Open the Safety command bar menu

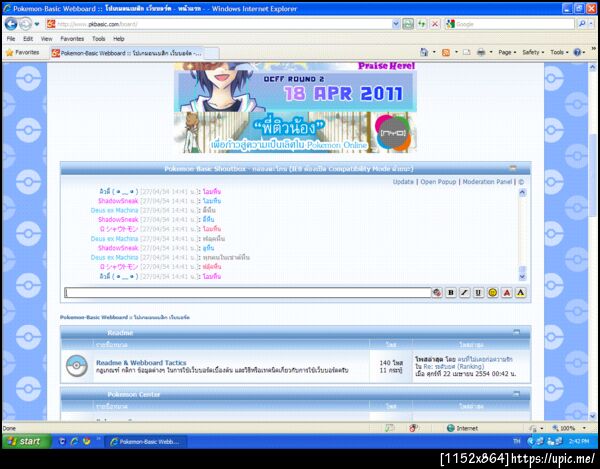(533, 52)
